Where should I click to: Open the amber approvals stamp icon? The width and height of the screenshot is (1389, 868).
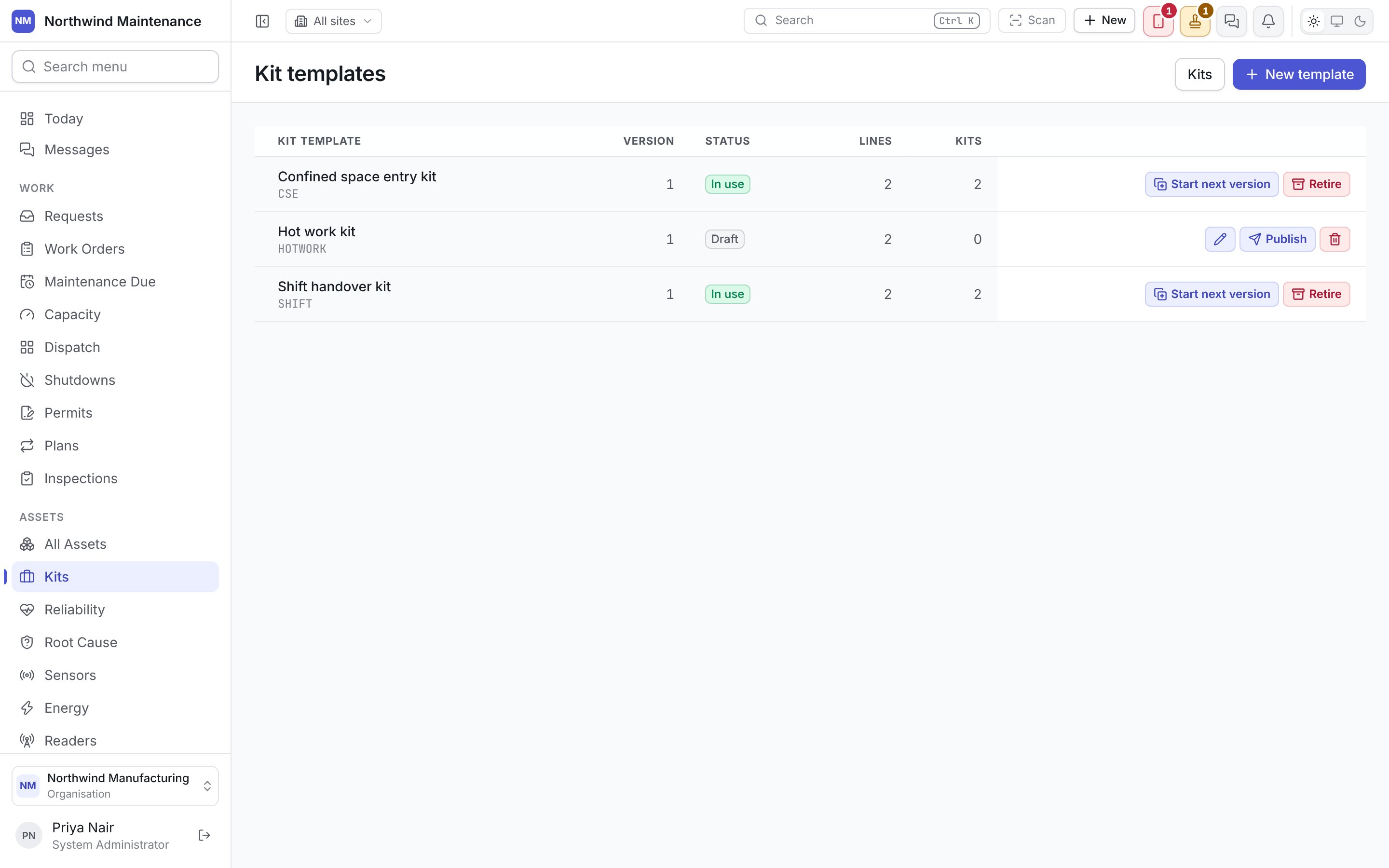tap(1195, 22)
